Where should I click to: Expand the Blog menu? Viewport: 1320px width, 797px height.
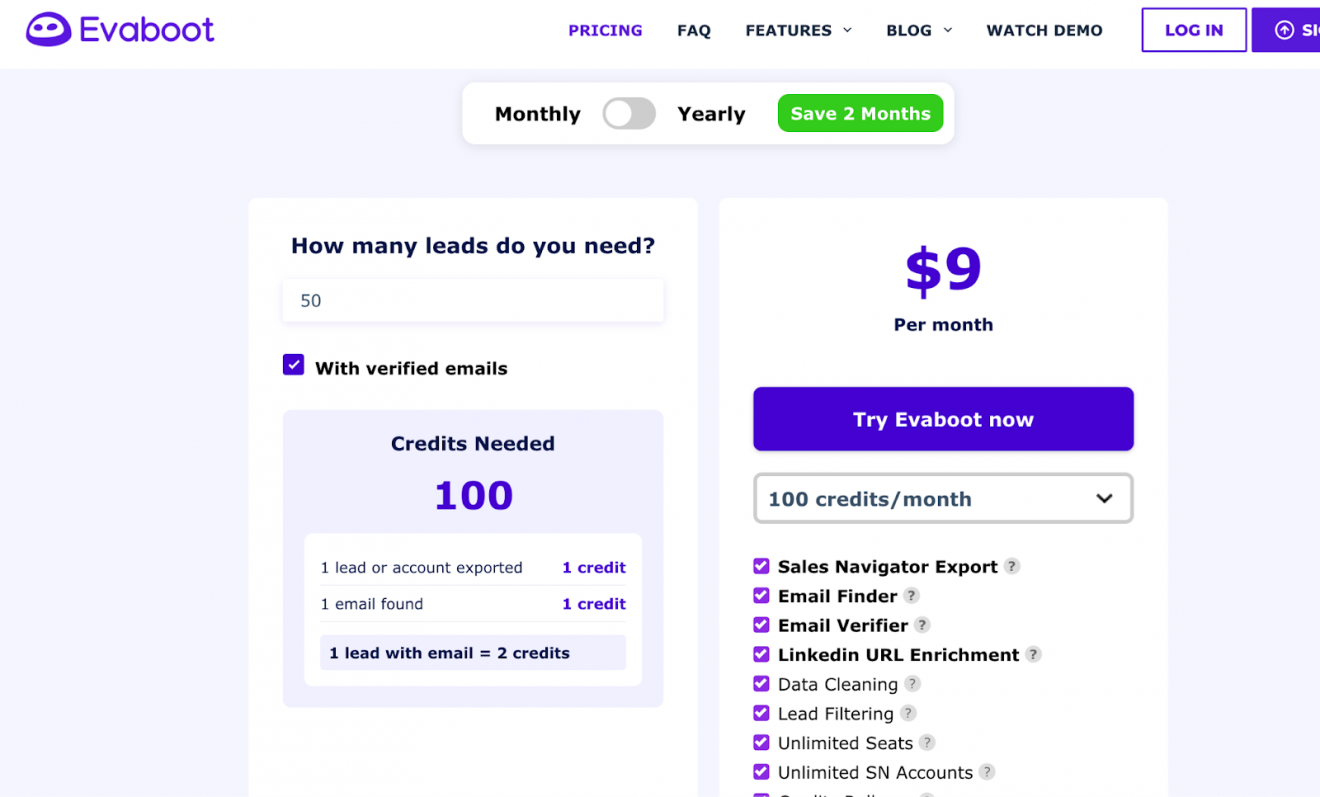918,31
